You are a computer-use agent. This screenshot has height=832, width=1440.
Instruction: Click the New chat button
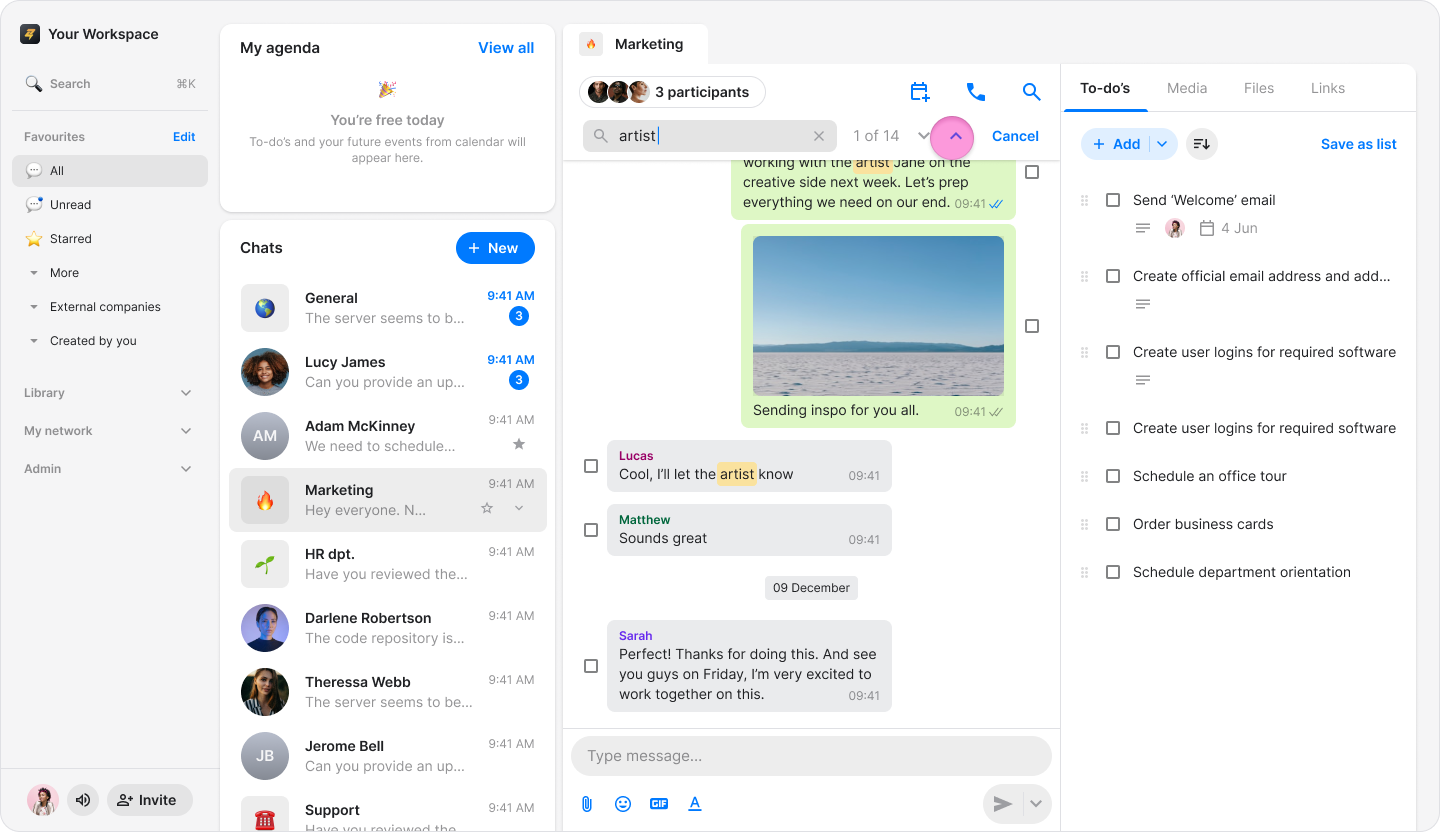495,248
